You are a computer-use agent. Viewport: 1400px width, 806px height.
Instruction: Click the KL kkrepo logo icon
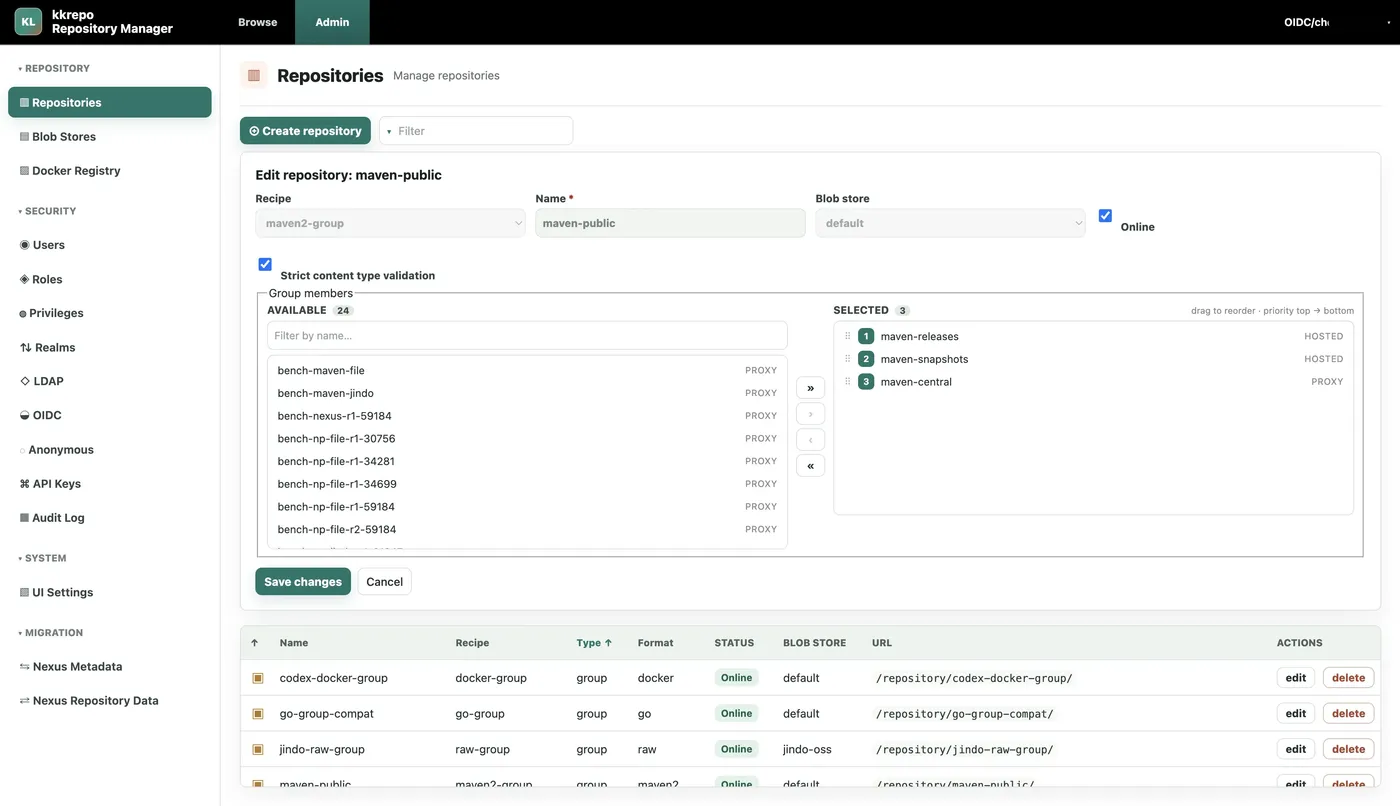28,21
